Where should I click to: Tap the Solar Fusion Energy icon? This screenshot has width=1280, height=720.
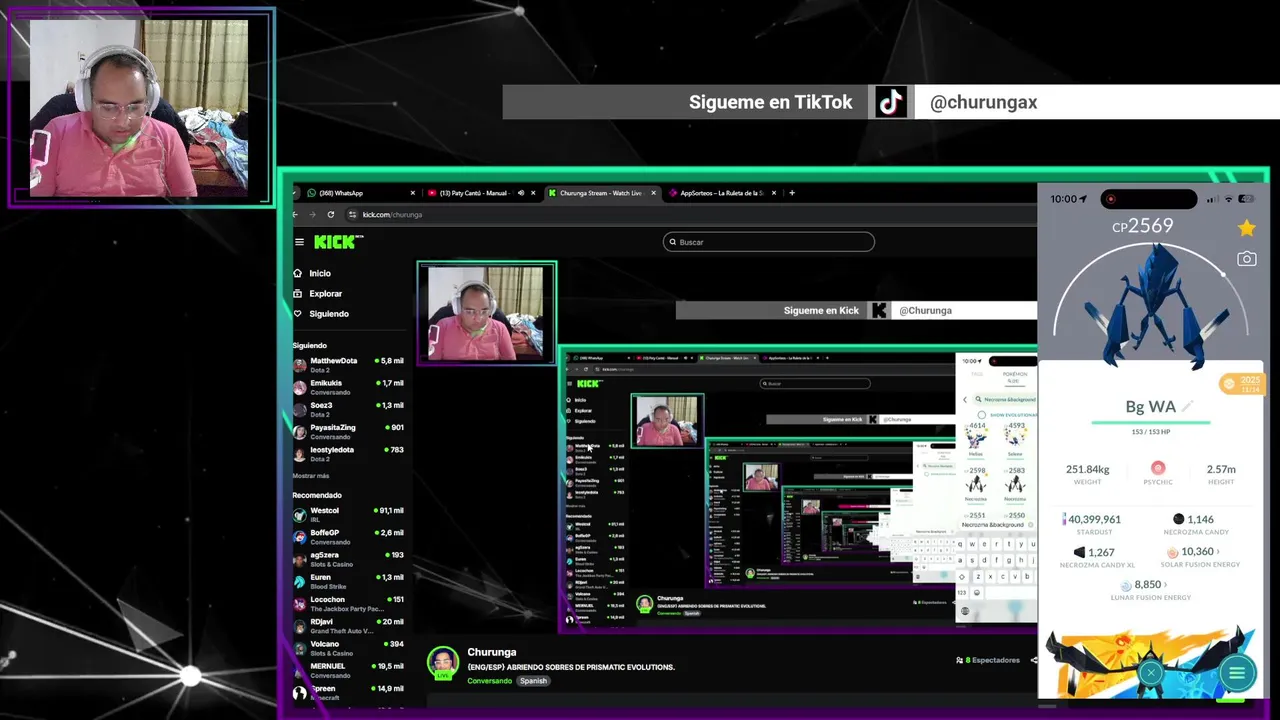(1173, 552)
